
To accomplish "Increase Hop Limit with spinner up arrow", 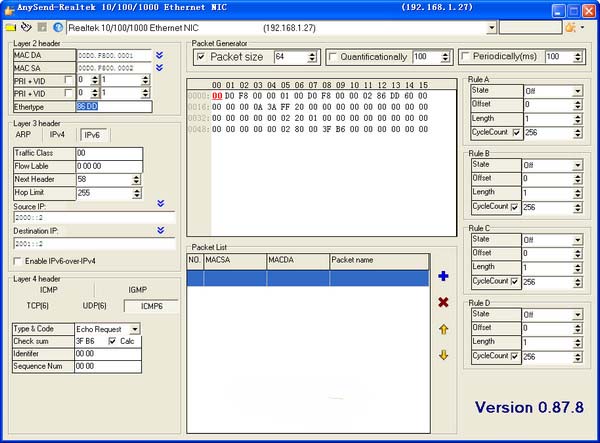I will (x=136, y=189).
